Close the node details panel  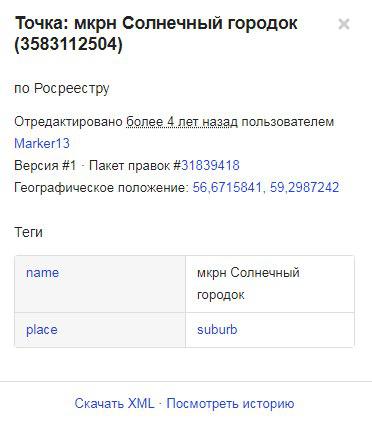tap(344, 24)
